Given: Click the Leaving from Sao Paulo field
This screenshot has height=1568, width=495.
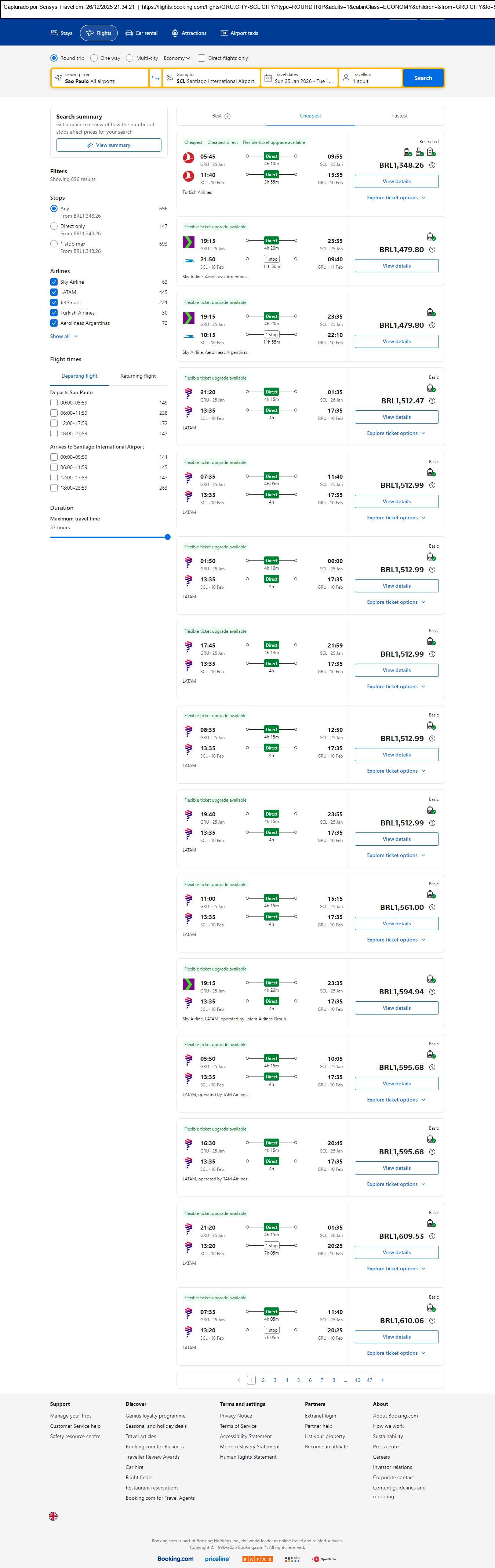Looking at the screenshot, I should coord(100,78).
